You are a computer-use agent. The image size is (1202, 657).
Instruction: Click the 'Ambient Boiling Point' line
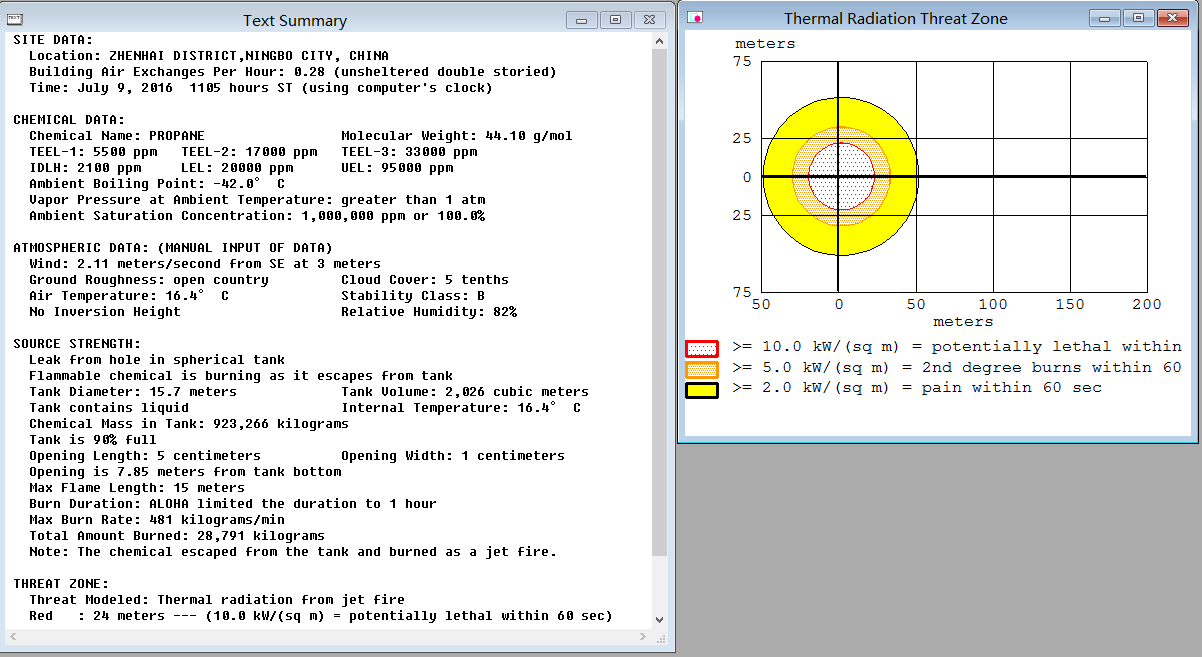coord(157,184)
